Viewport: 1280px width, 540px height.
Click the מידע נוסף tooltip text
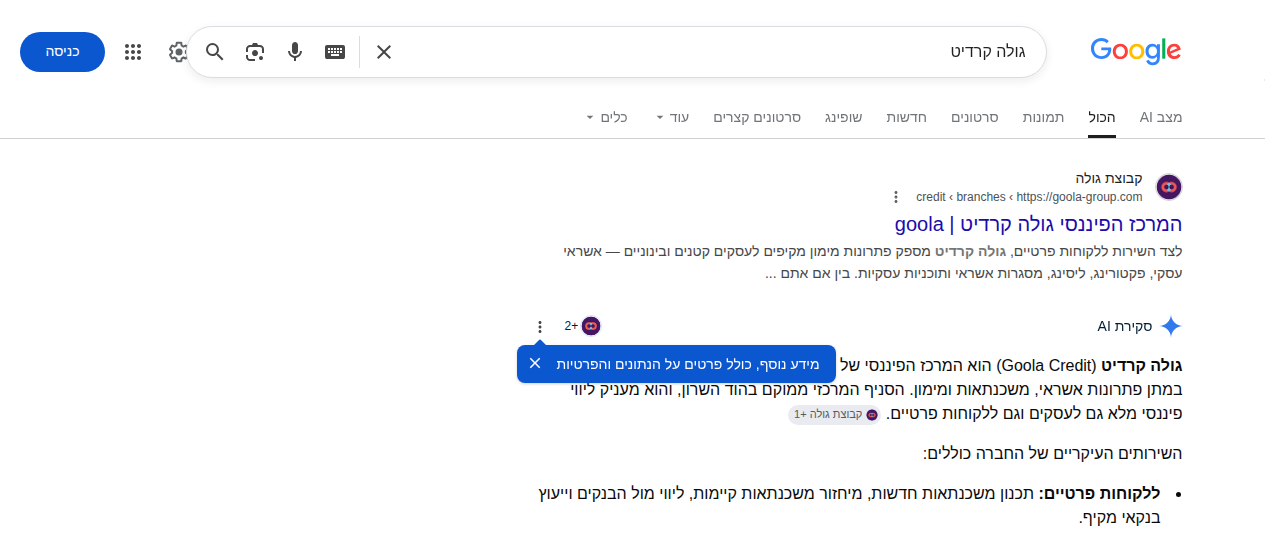click(688, 364)
